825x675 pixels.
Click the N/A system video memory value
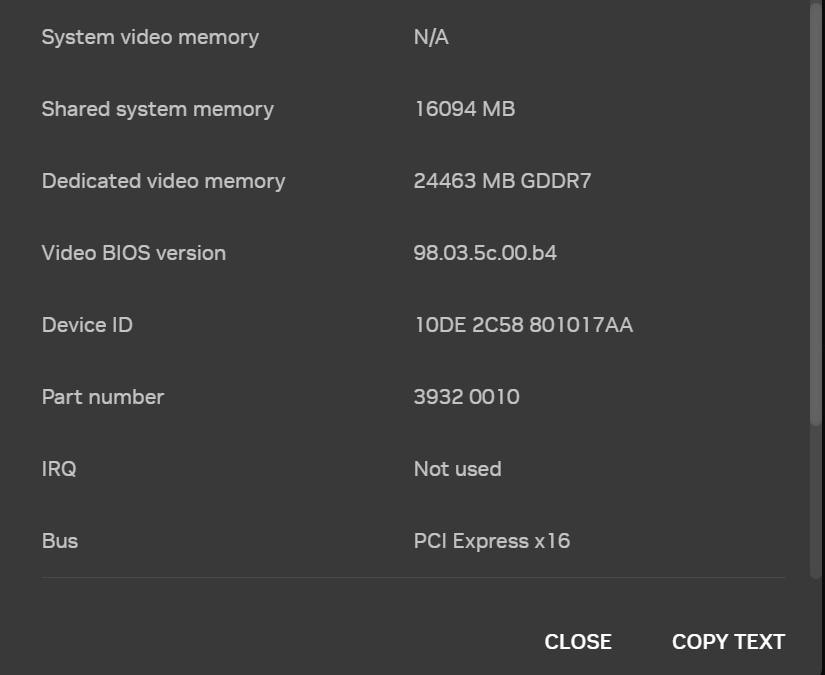click(x=431, y=37)
